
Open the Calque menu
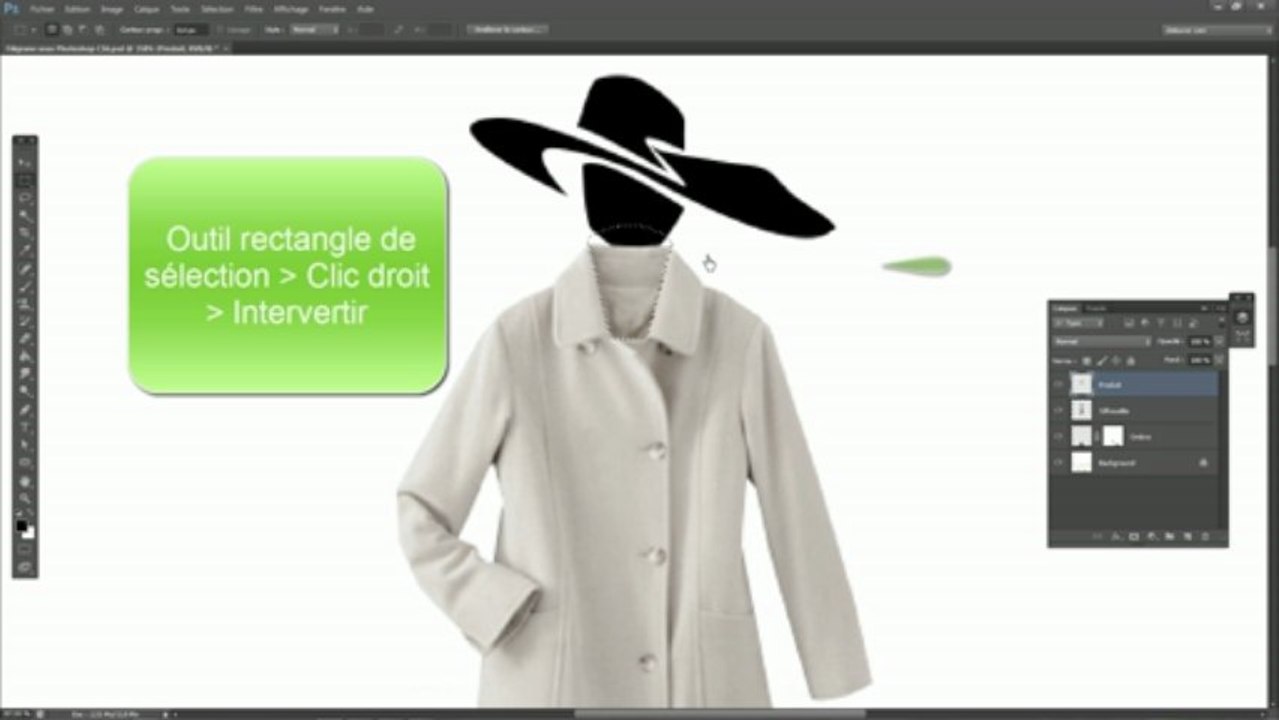click(146, 9)
